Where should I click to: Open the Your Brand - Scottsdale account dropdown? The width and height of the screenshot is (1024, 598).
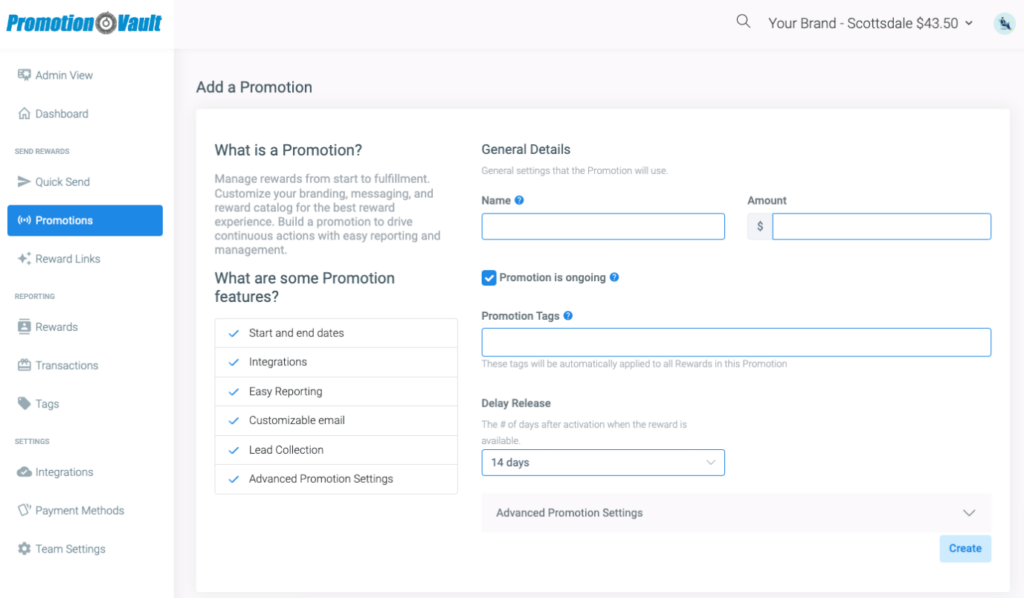click(870, 23)
